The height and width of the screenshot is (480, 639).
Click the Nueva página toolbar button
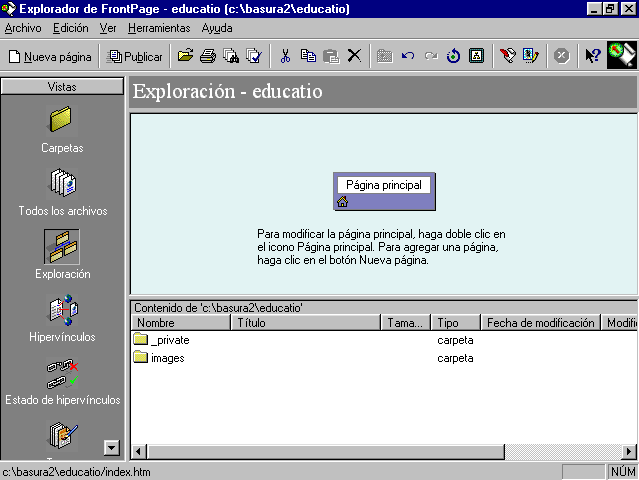(x=50, y=56)
